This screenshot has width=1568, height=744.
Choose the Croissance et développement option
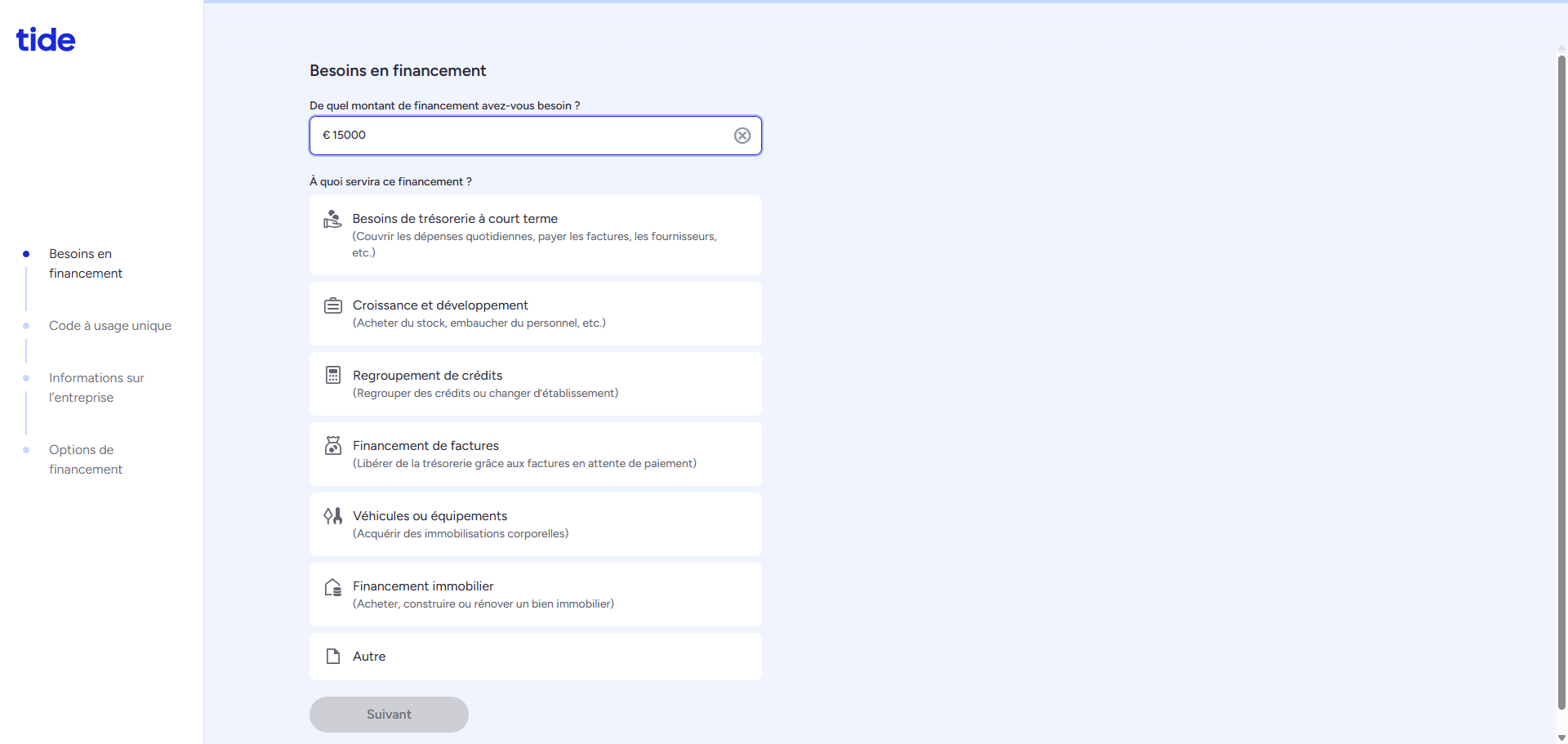[x=535, y=314]
